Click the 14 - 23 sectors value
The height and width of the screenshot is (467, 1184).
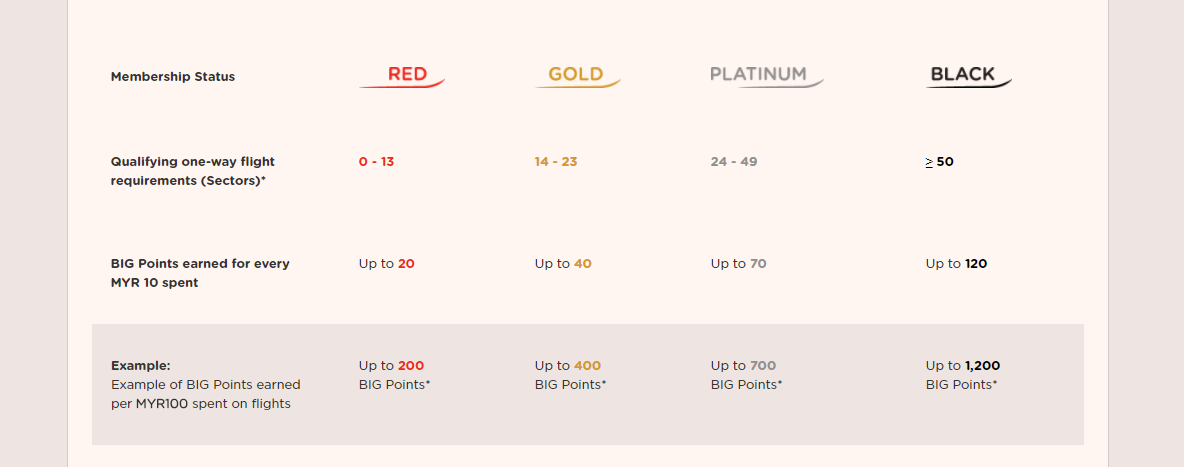pos(556,162)
